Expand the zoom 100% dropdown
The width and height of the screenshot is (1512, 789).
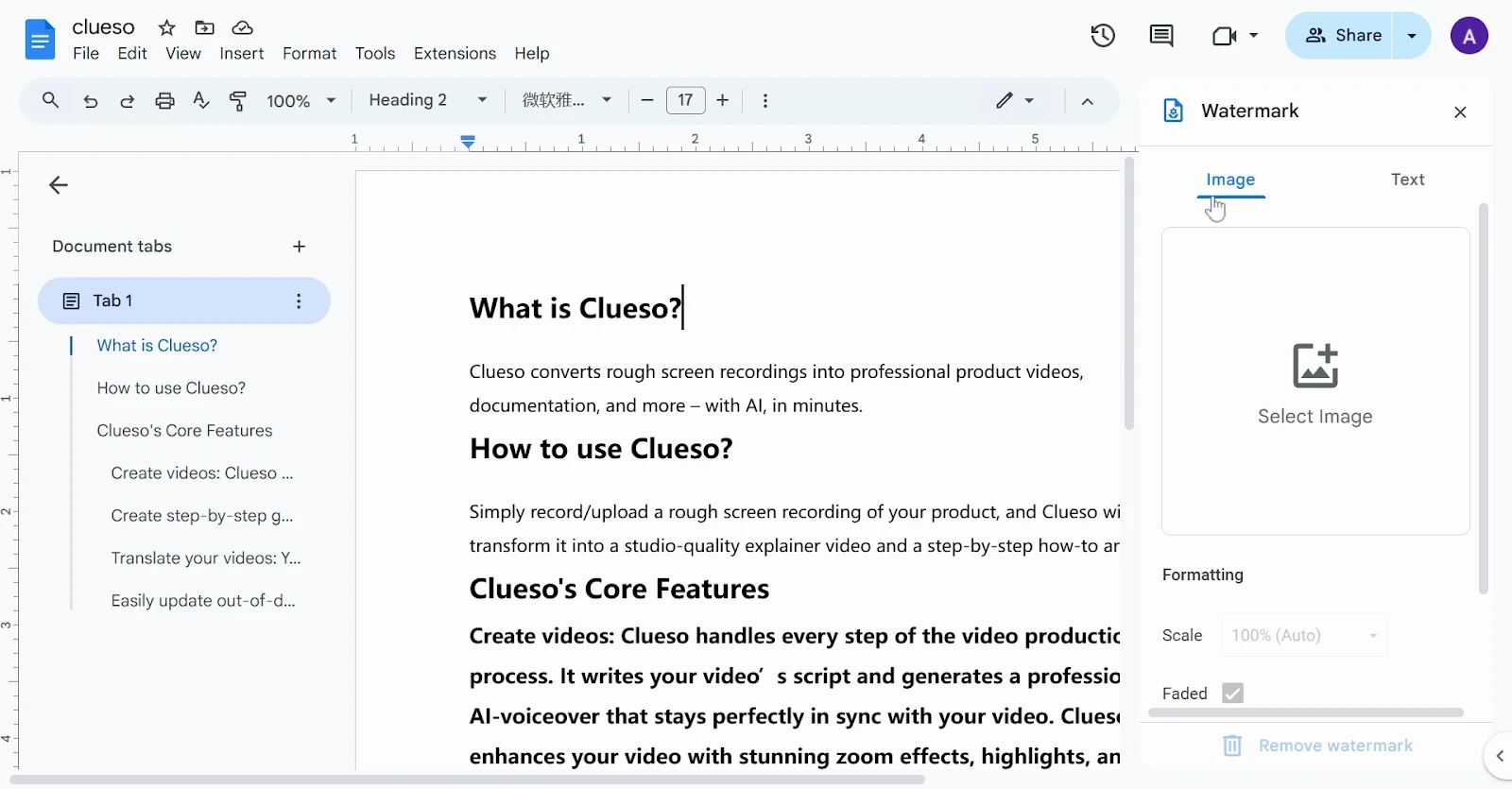point(301,100)
